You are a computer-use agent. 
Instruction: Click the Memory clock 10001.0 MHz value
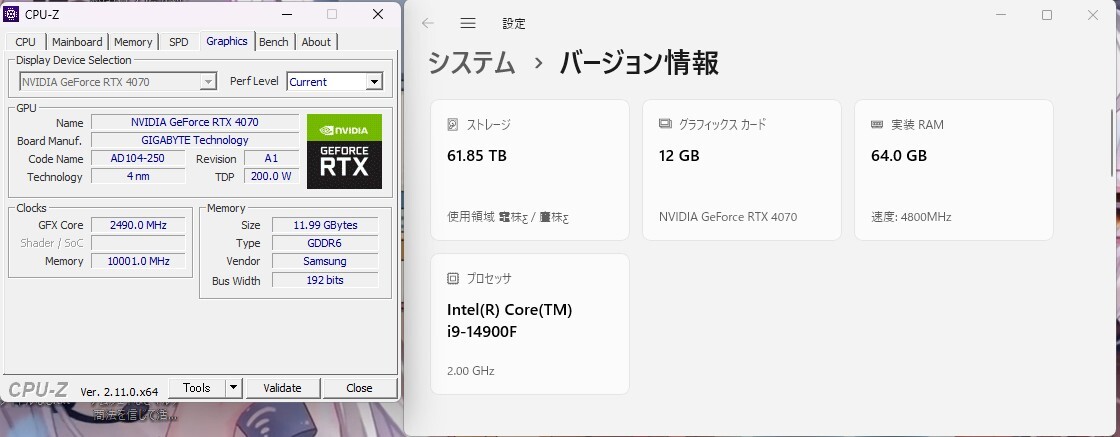pos(138,261)
